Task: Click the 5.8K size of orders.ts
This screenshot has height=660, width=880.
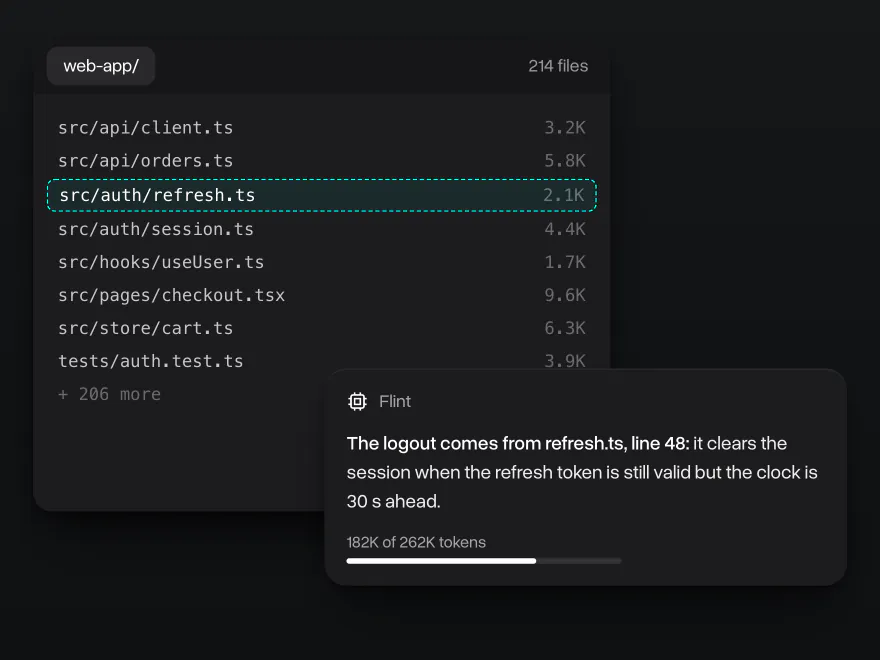Action: pos(565,161)
